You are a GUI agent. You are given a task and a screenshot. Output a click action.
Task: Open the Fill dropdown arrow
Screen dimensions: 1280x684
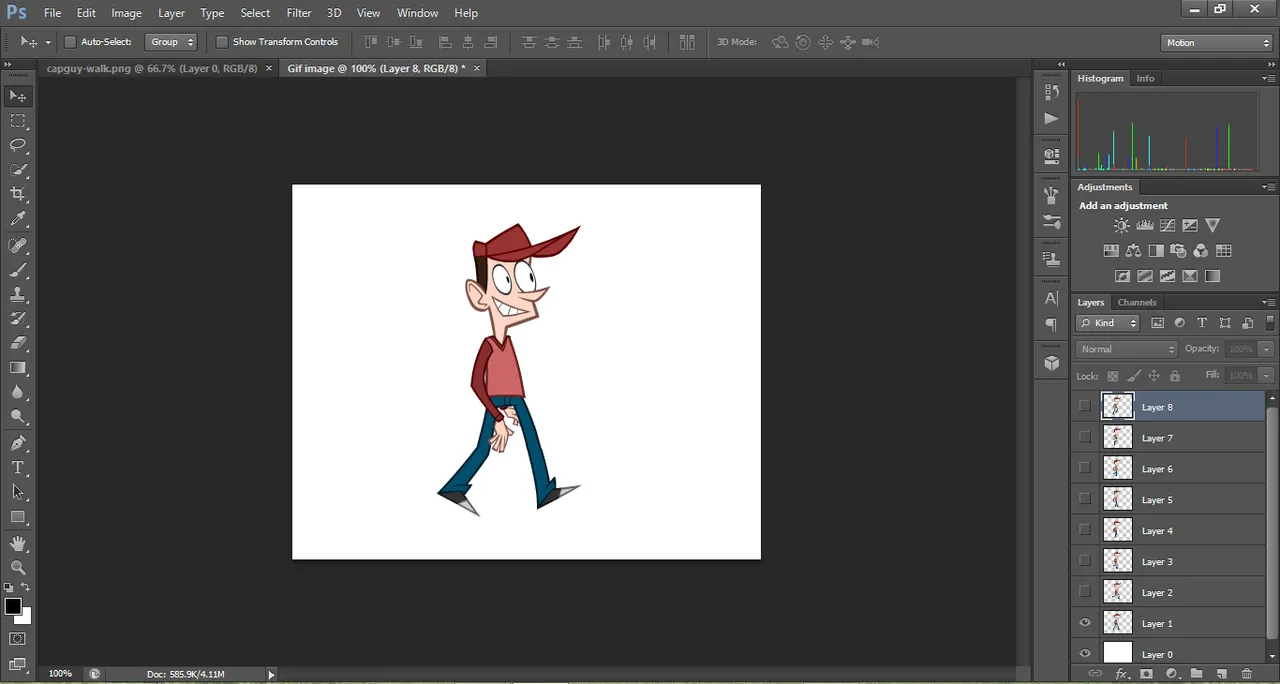[x=1266, y=375]
